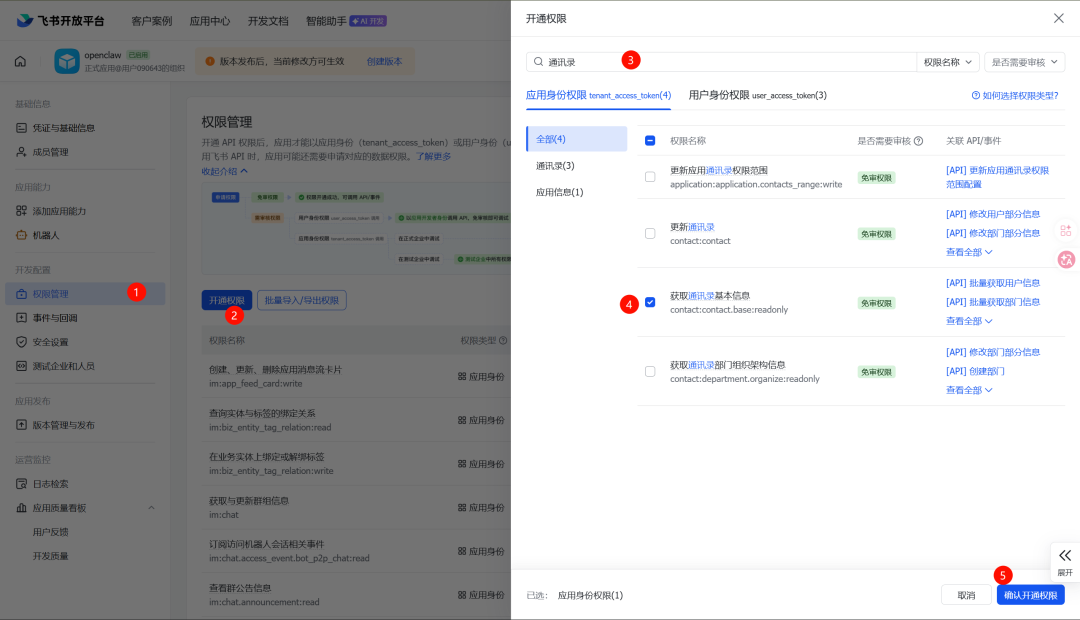1080x620 pixels.
Task: Click the 事件与回调 sidebar icon
Action: [x=21, y=318]
